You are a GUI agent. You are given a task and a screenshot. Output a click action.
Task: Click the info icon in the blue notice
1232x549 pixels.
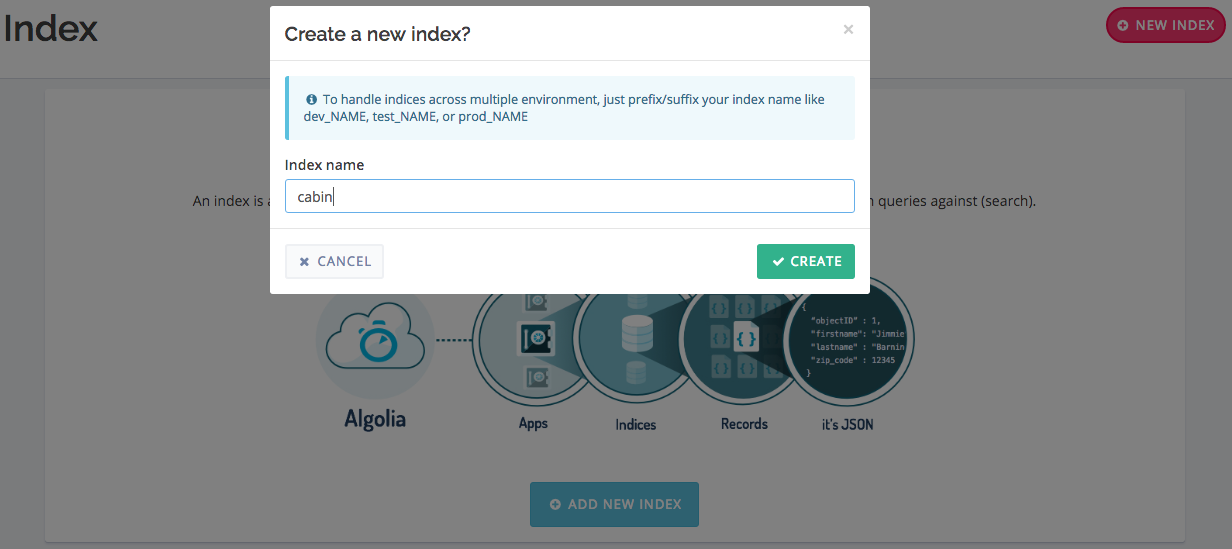[311, 100]
